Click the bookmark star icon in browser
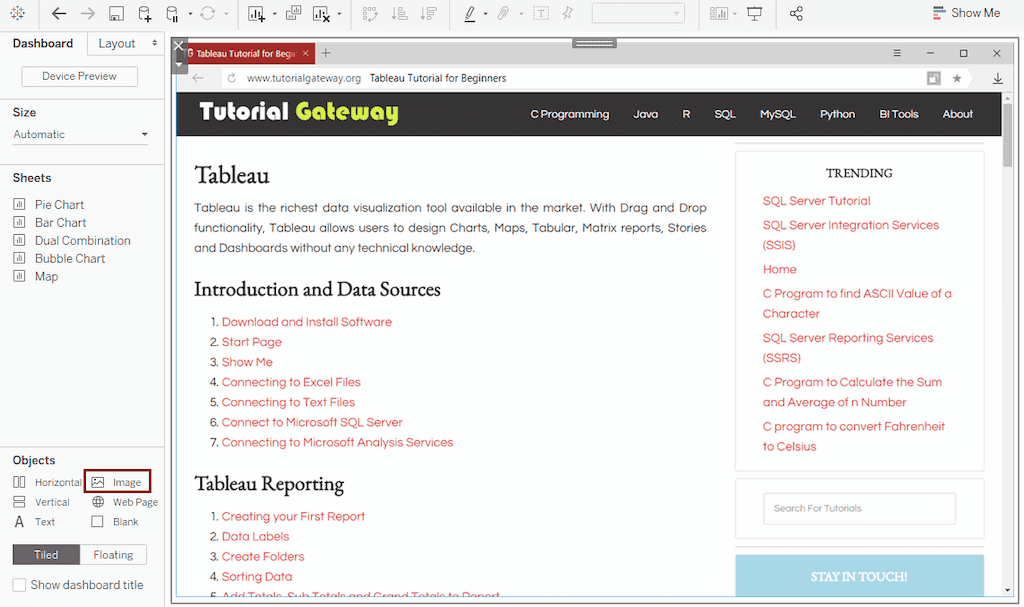This screenshot has width=1024, height=607. coord(957,78)
